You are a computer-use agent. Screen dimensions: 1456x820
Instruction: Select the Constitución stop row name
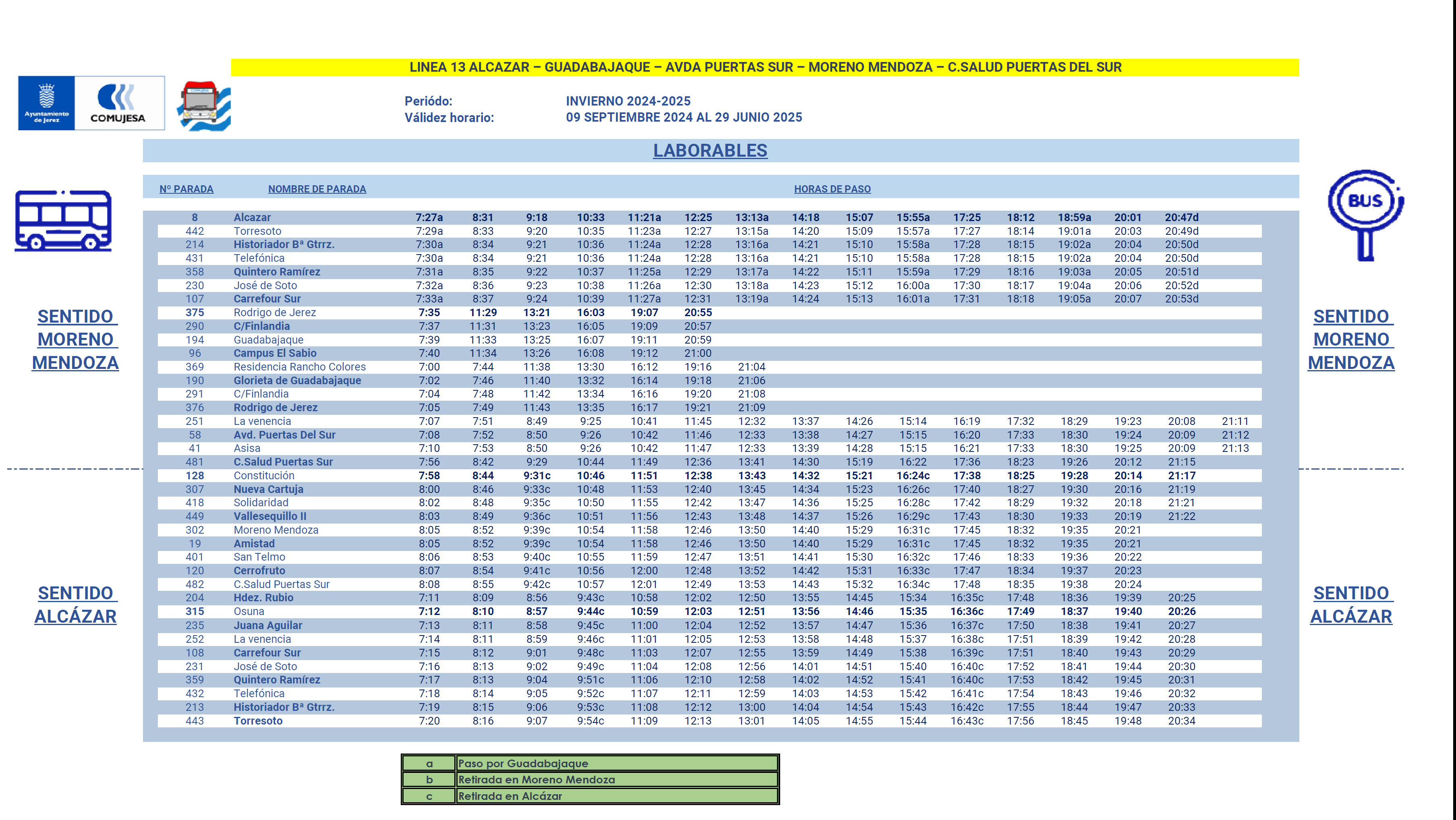[264, 476]
